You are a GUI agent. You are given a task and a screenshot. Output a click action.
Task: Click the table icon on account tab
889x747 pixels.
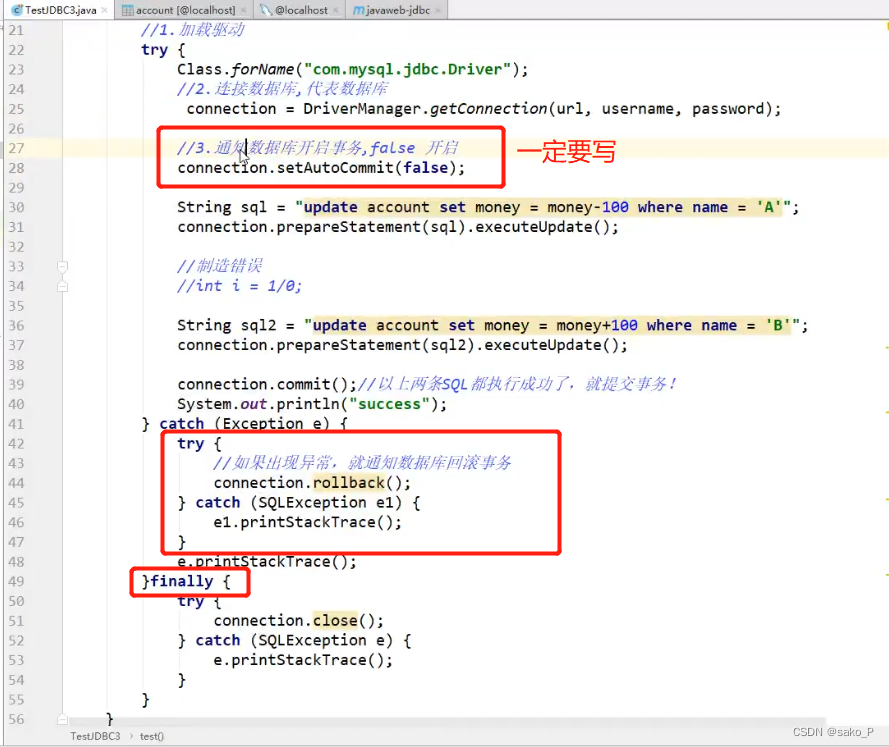(128, 10)
